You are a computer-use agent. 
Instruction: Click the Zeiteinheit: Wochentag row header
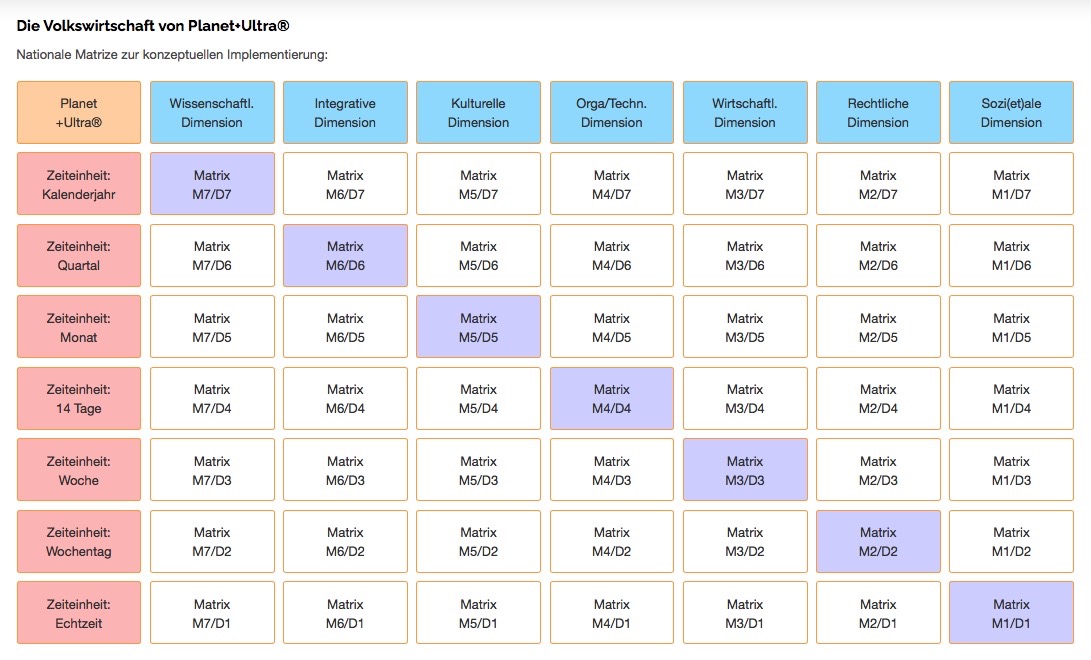79,541
